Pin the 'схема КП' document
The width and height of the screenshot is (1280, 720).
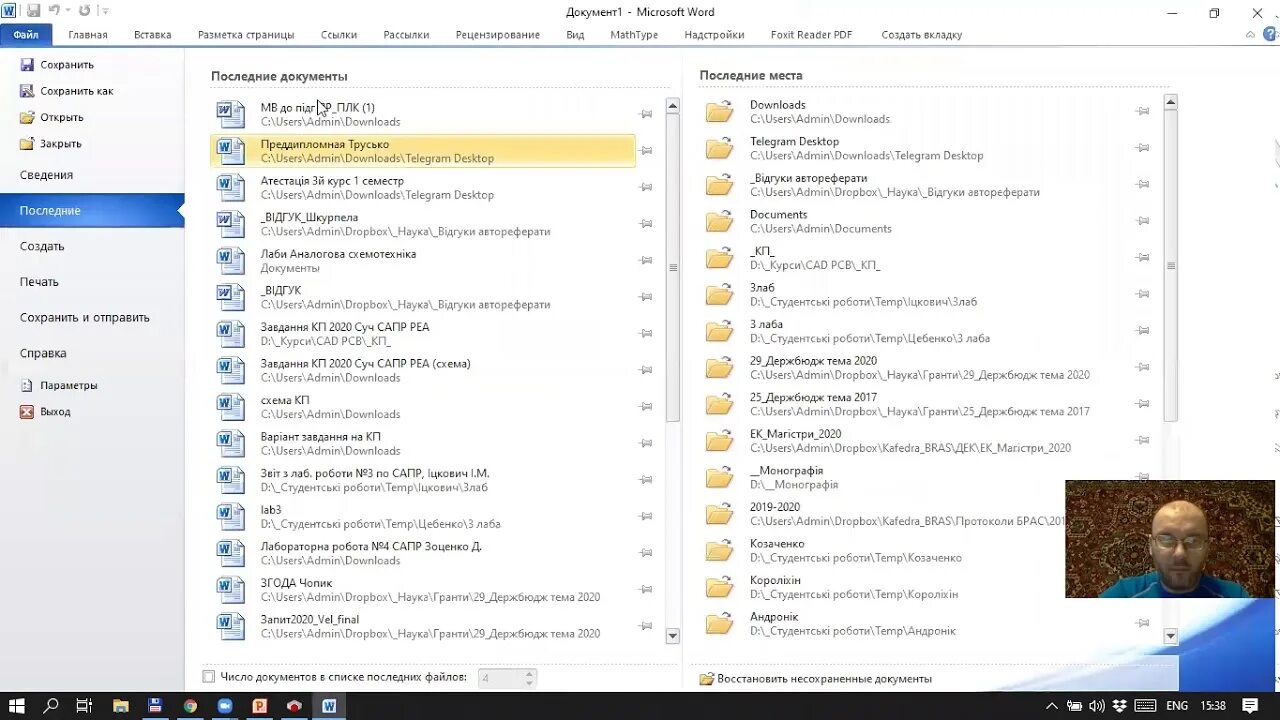[x=646, y=407]
